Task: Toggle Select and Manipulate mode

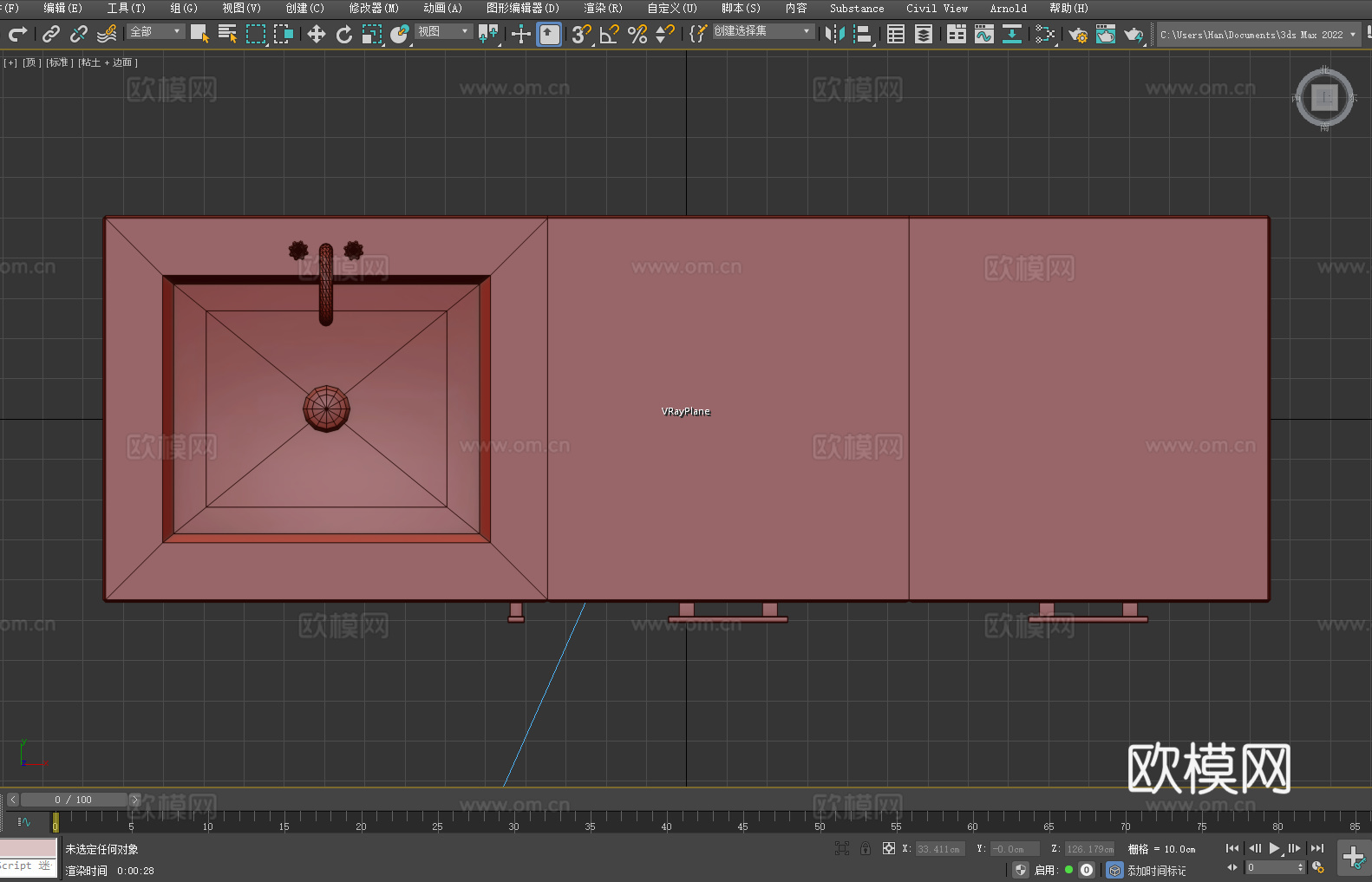Action: click(521, 34)
